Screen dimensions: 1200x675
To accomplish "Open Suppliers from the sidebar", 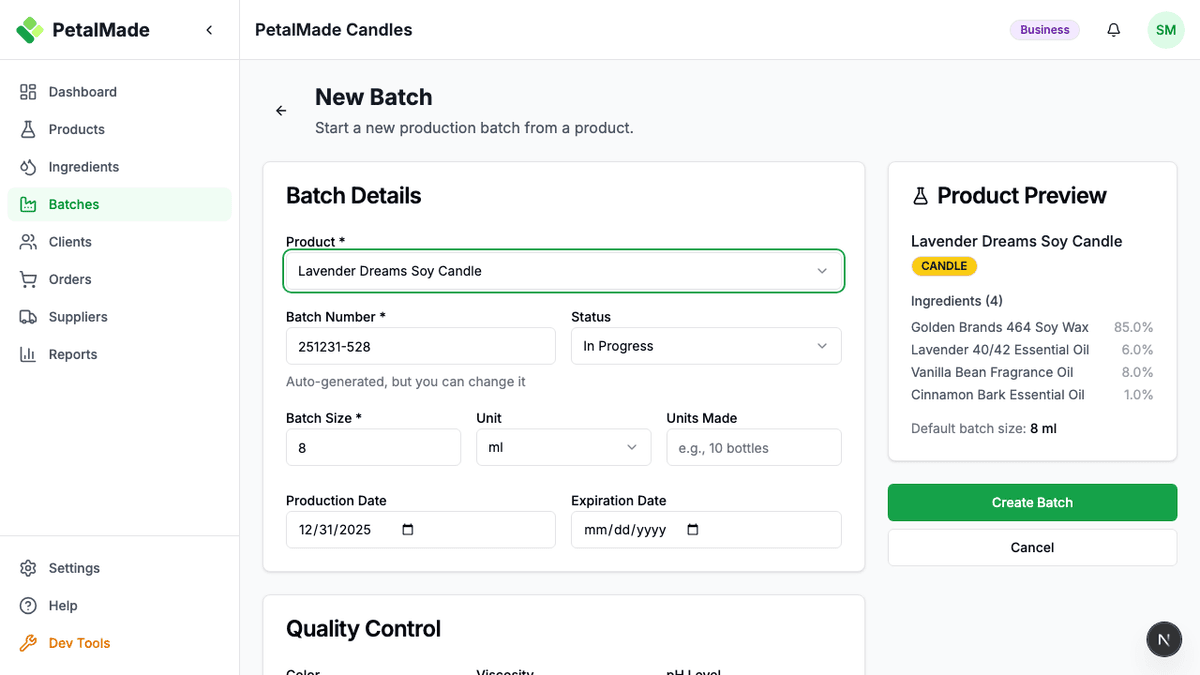I will (x=29, y=316).
